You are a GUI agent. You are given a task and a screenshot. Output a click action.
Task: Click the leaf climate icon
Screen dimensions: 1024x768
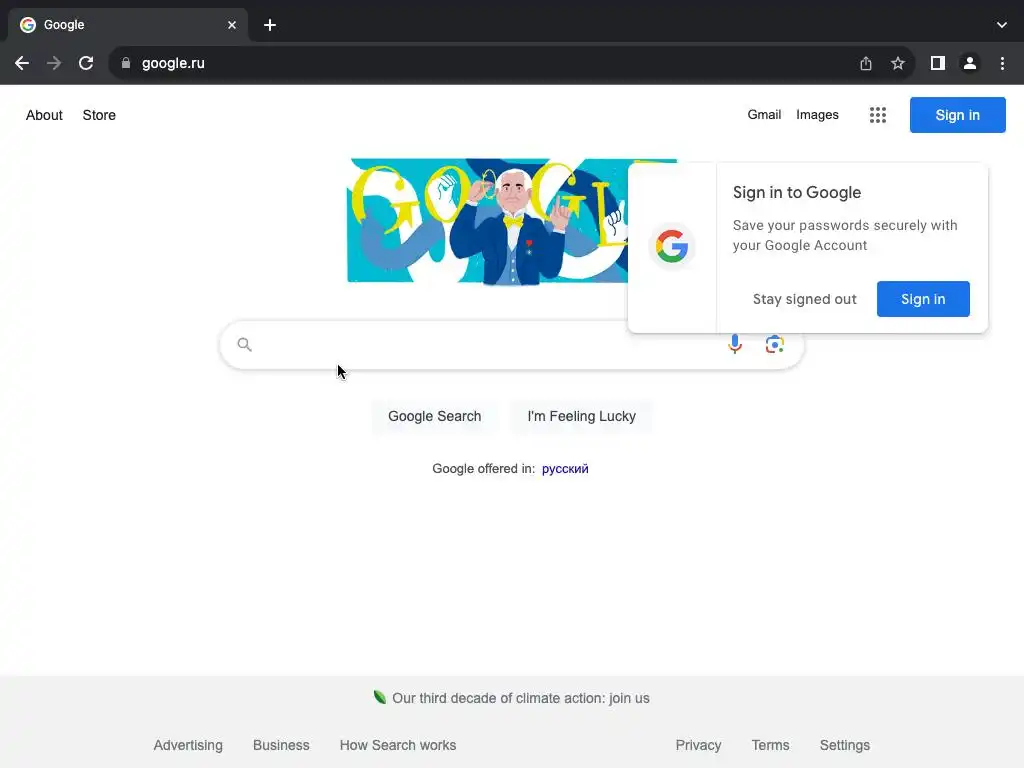pyautogui.click(x=379, y=697)
